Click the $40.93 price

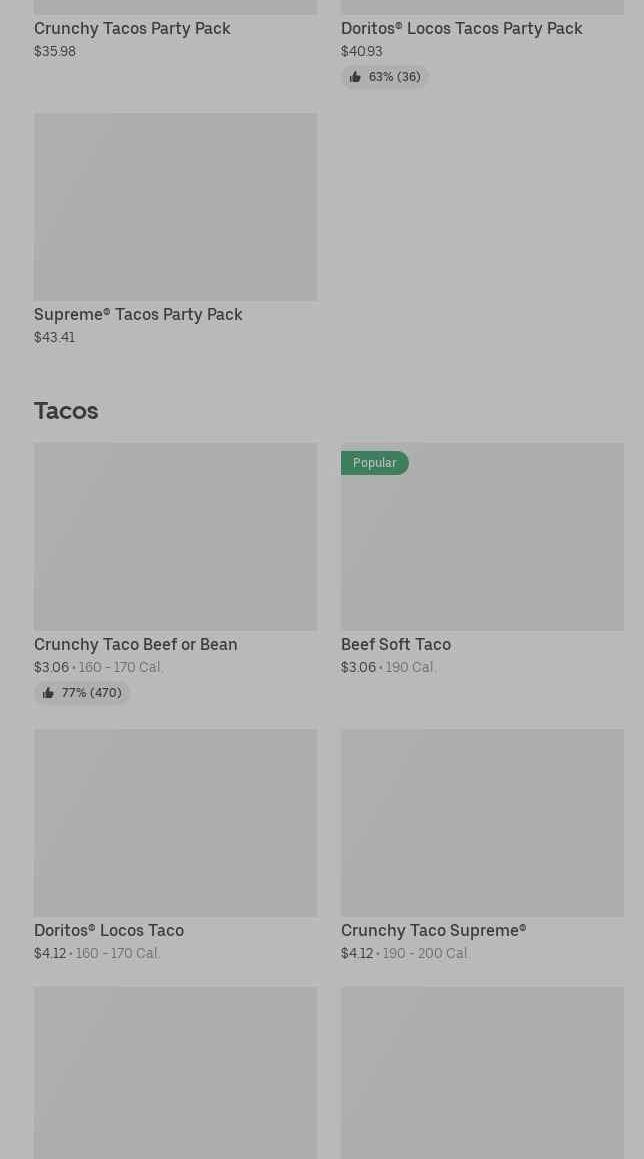click(361, 51)
